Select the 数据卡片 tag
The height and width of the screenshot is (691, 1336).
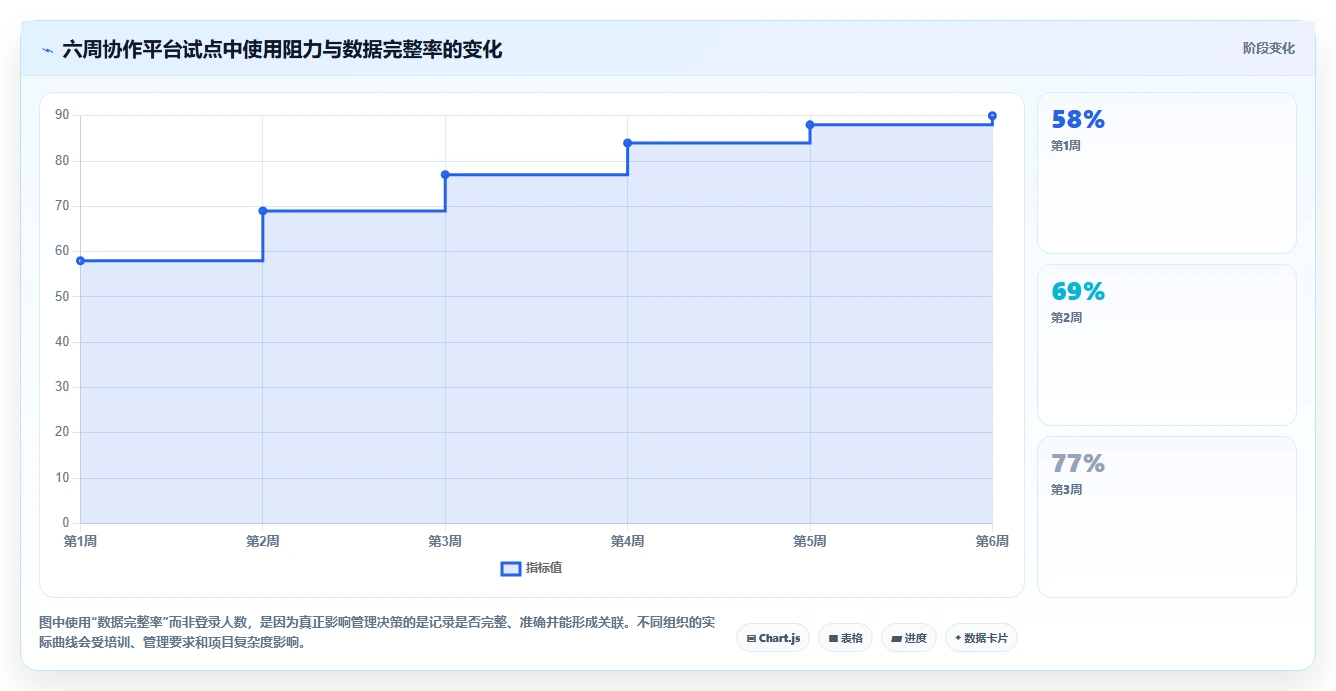(981, 638)
